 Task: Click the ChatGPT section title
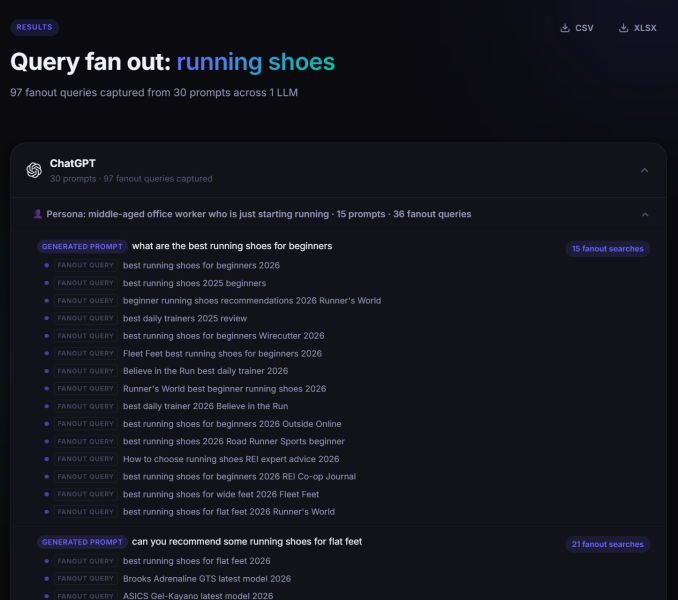(73, 163)
